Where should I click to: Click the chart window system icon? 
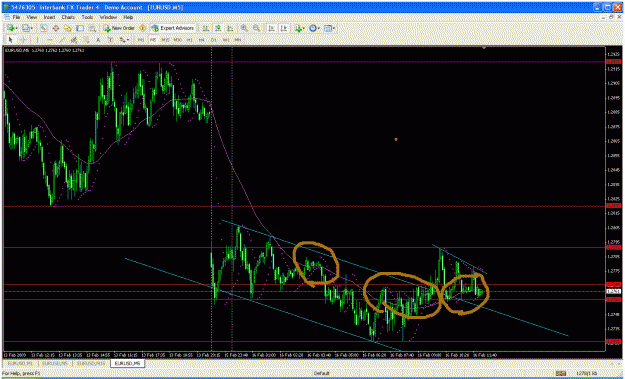click(x=6, y=18)
